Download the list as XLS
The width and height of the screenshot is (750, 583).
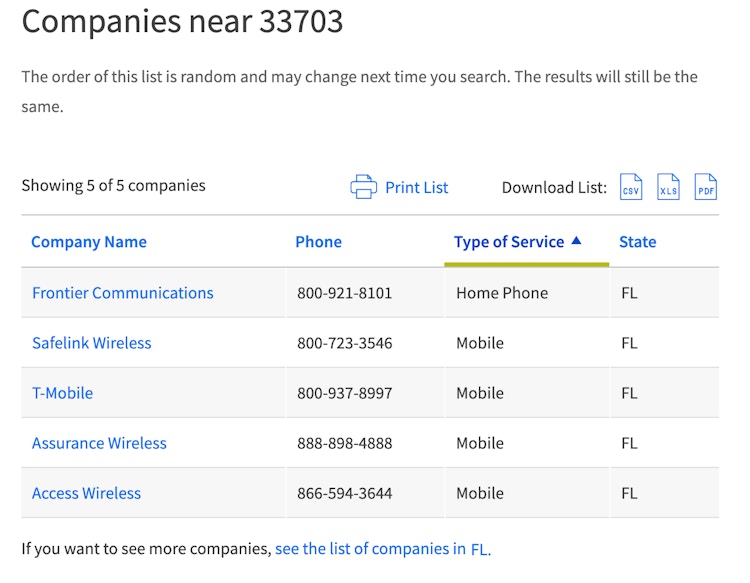668,187
